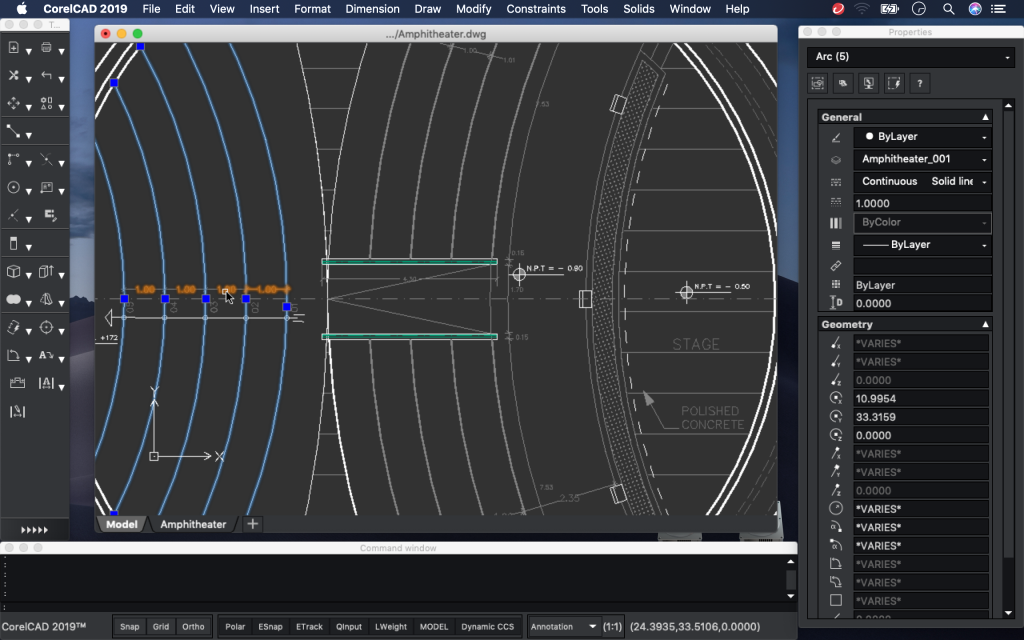Open the Constraints menu
This screenshot has height=640, width=1024.
[536, 9]
